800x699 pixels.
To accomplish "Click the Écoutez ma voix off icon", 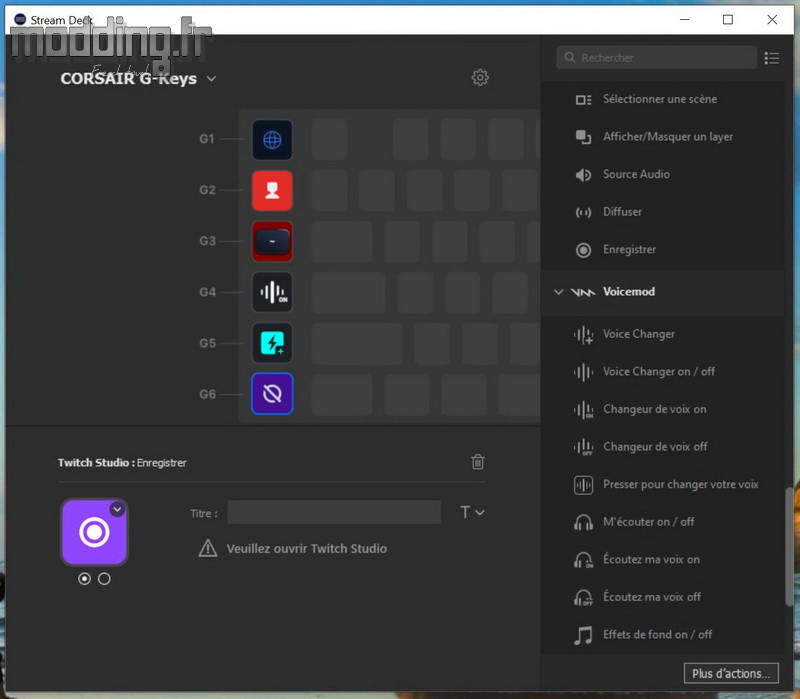I will point(583,597).
